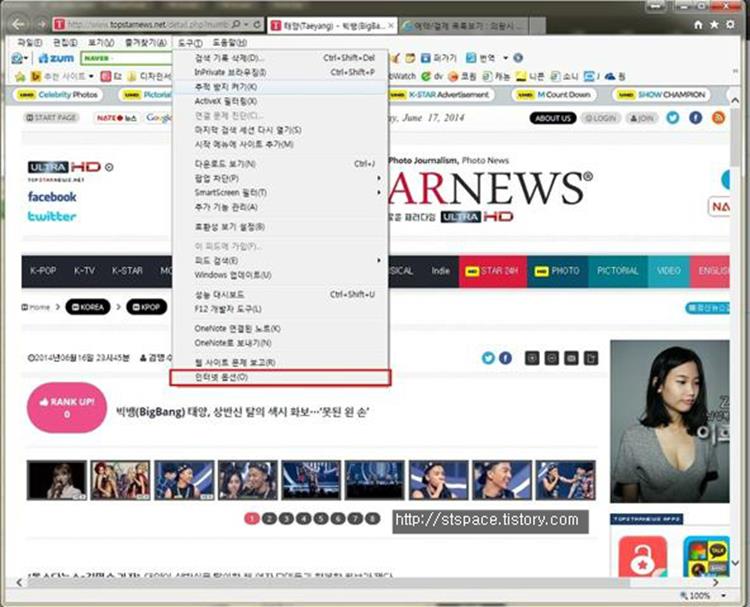Select 인터넷 옵션(O) from the Tools menu
The height and width of the screenshot is (607, 750).
click(280, 377)
